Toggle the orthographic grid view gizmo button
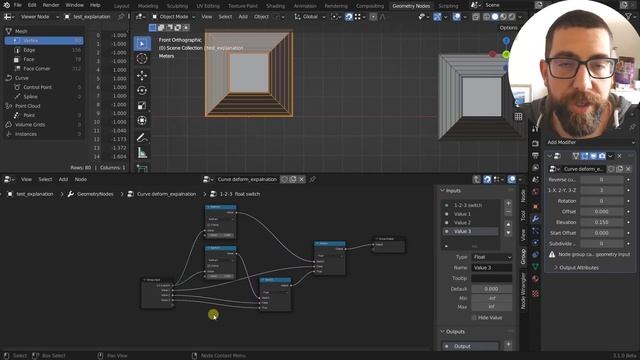The width and height of the screenshot is (640, 360). (x=518, y=117)
